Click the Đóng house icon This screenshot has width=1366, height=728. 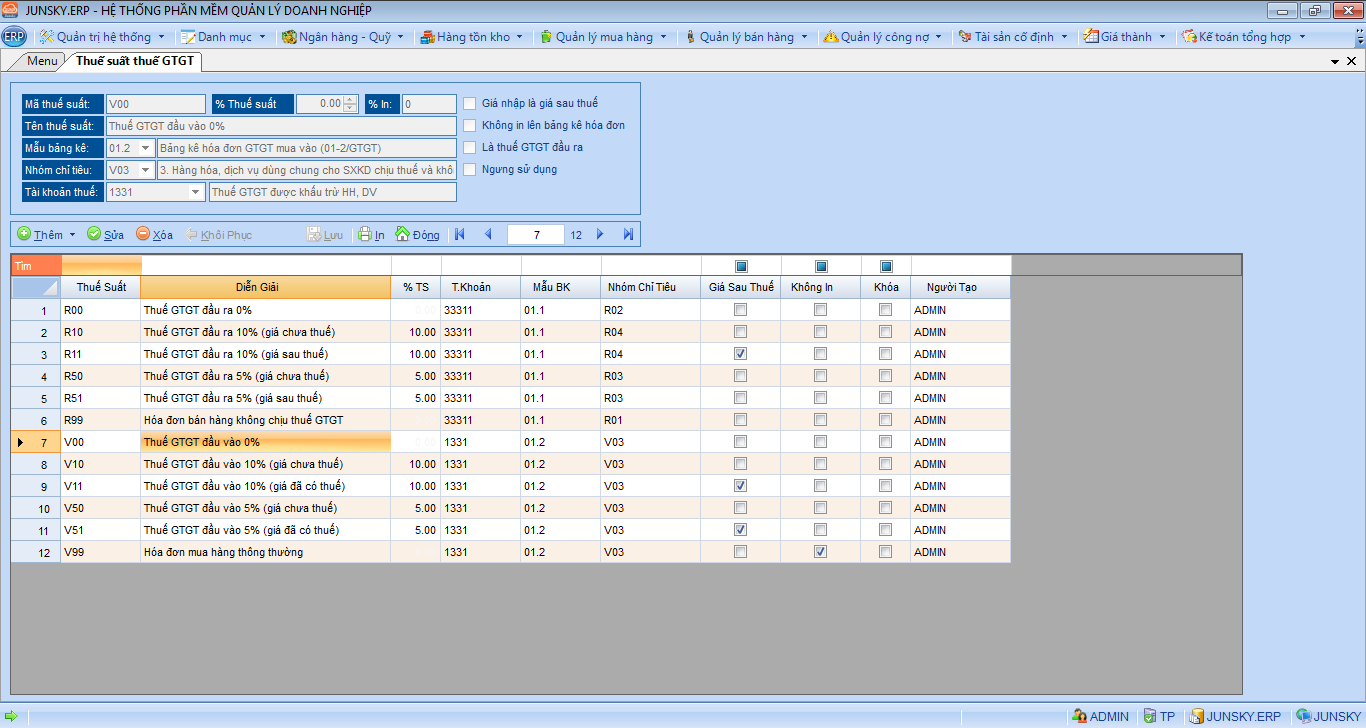click(x=402, y=234)
